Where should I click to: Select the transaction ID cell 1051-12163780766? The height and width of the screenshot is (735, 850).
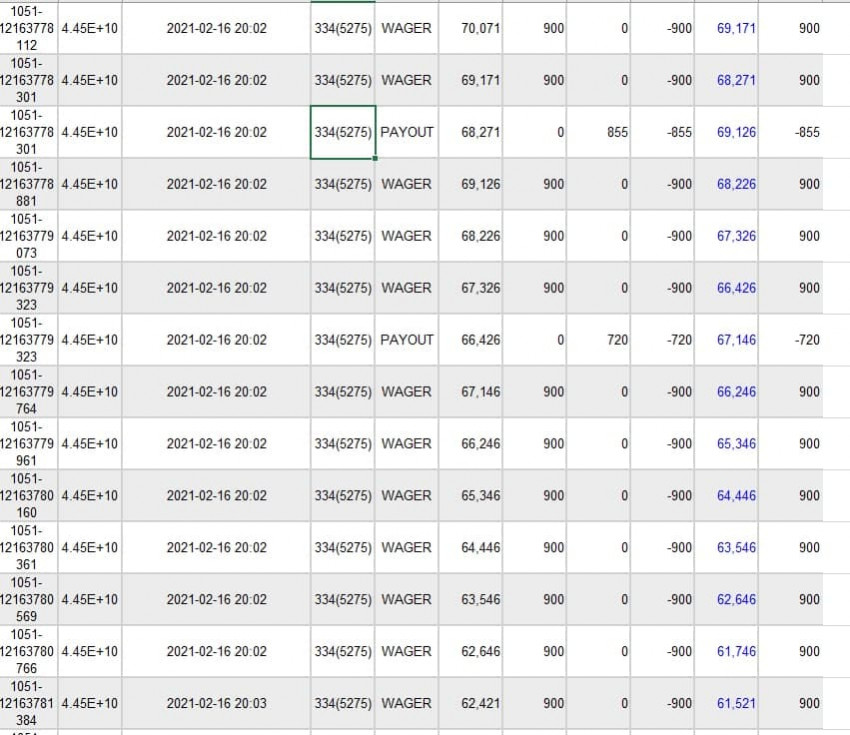click(28, 651)
